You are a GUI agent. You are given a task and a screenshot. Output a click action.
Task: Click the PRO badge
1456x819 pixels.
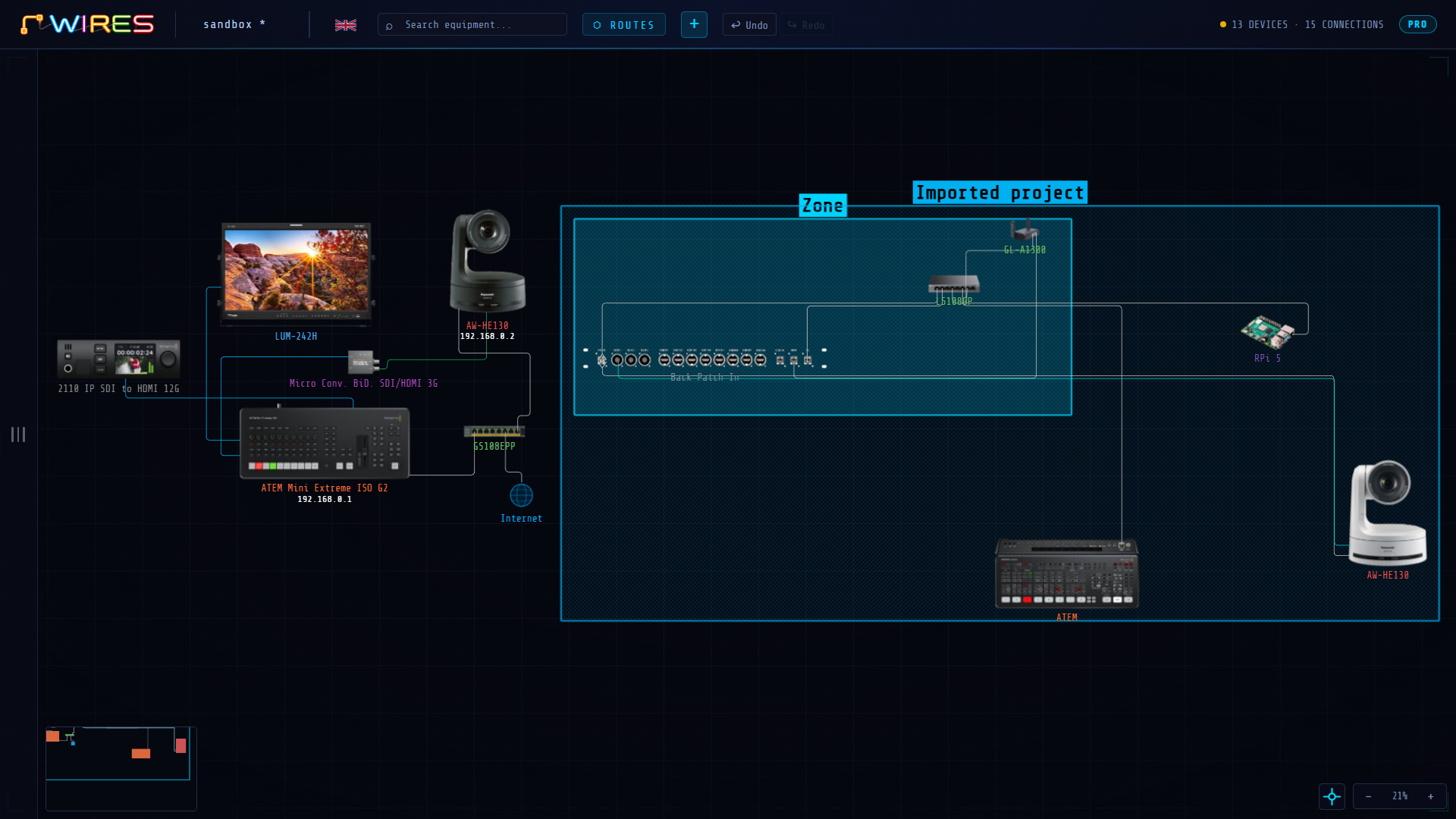click(x=1417, y=24)
